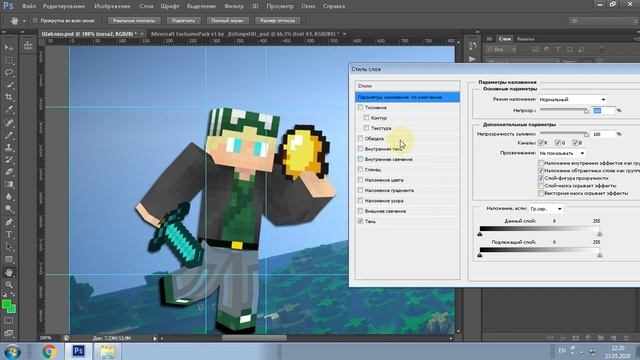Image resolution: width=640 pixels, height=360 pixels.
Task: Open layer kind filter dropdown
Action: [501, 49]
